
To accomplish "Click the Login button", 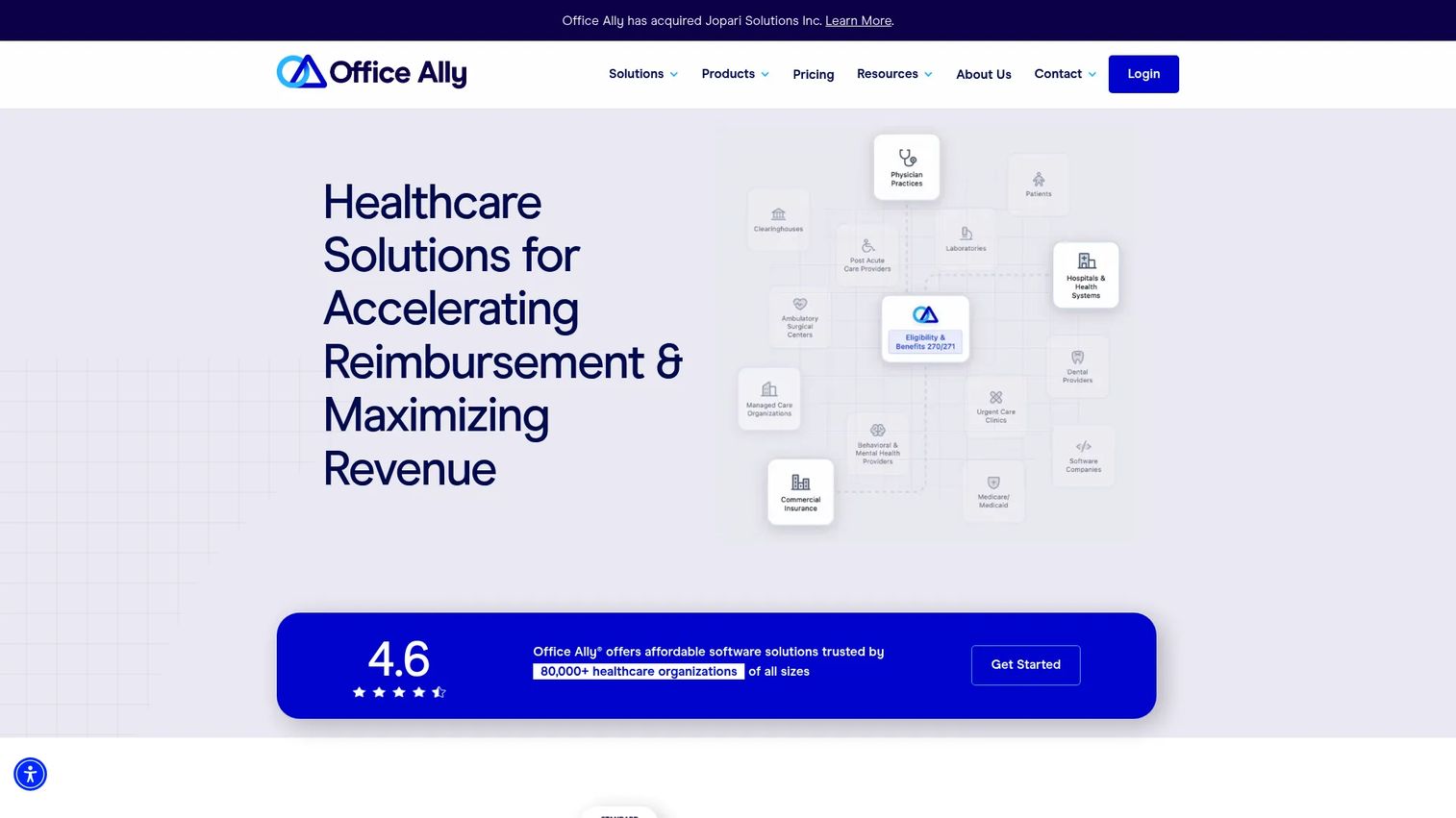I will (1143, 74).
